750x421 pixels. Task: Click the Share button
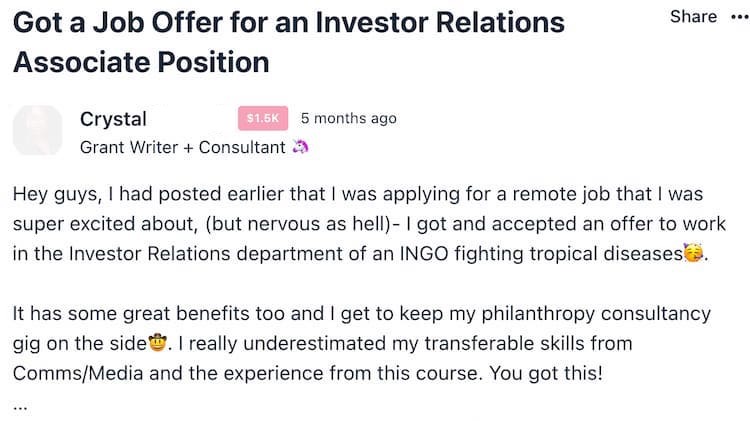pos(693,16)
